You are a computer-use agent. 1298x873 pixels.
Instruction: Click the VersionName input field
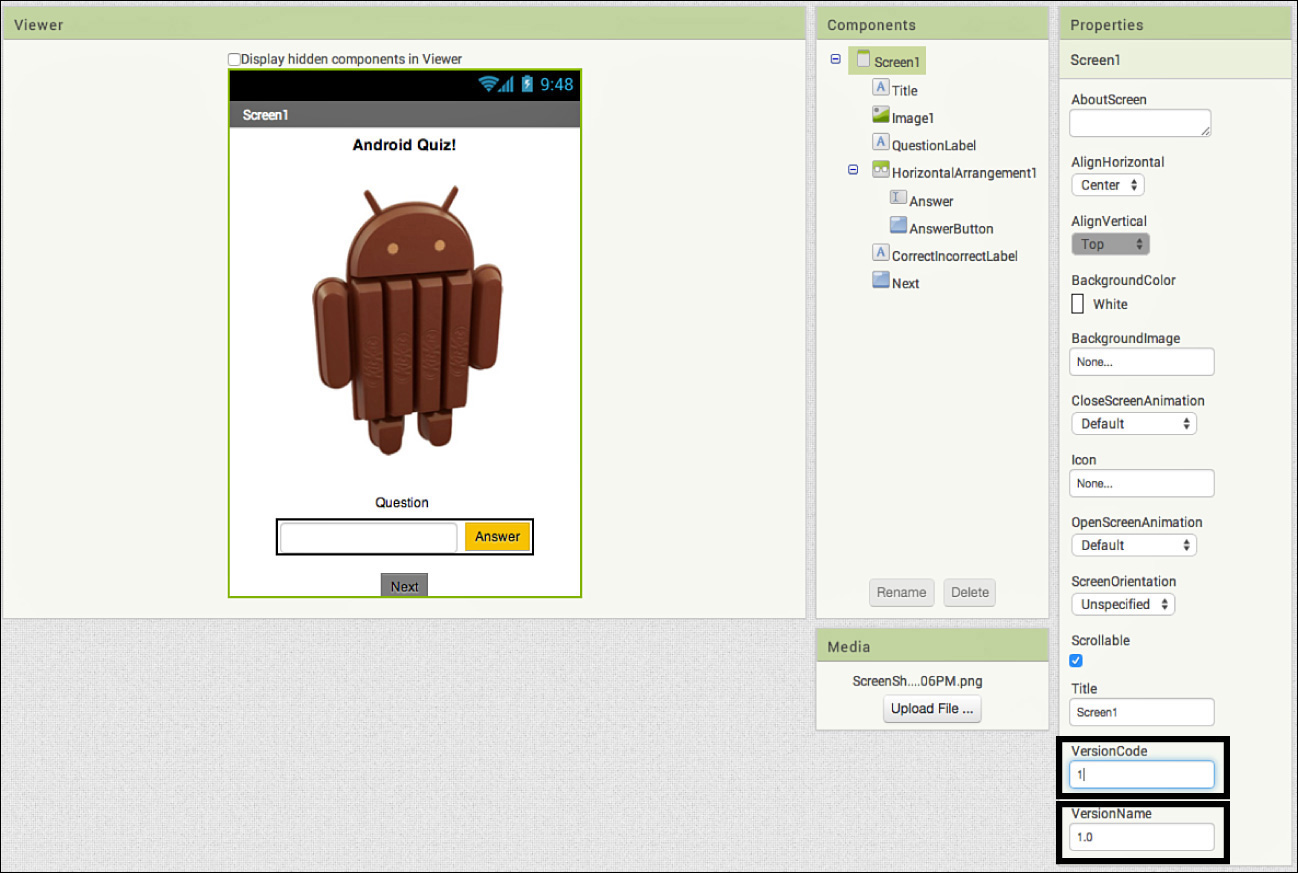pyautogui.click(x=1142, y=836)
